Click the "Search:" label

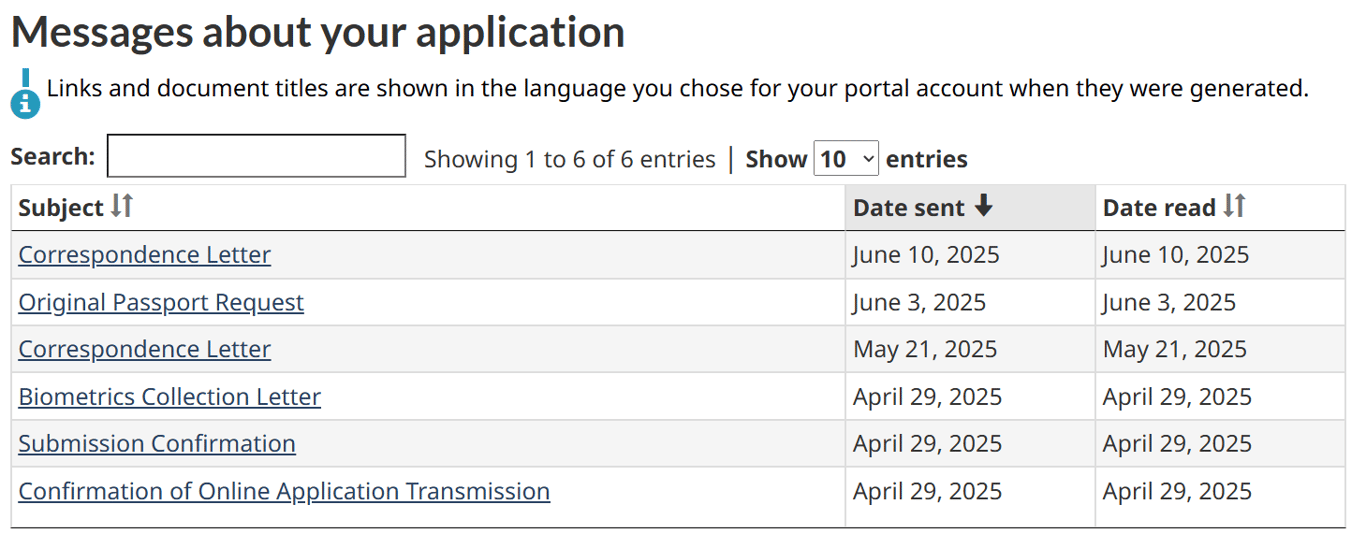(52, 157)
